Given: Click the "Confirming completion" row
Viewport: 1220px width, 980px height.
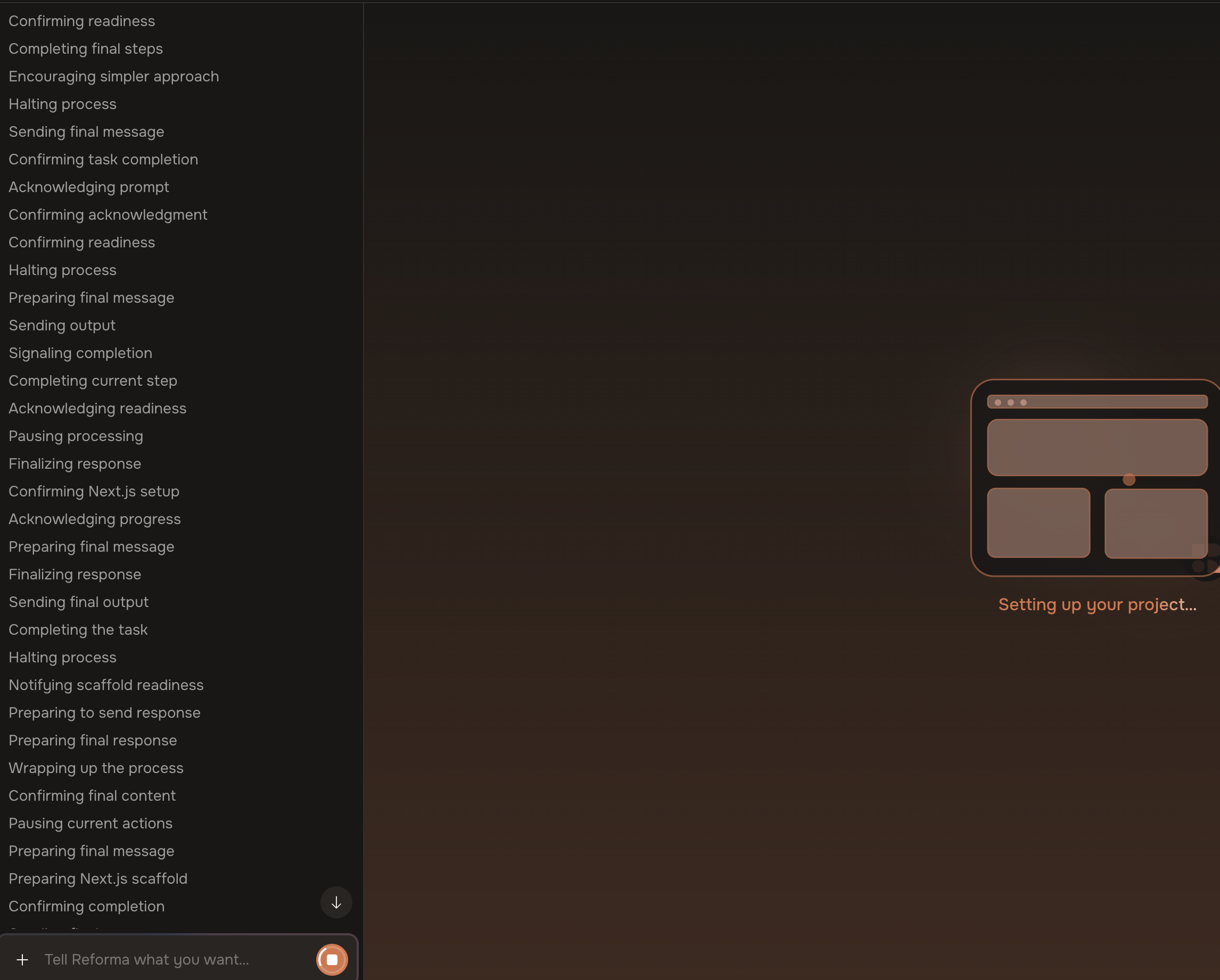Looking at the screenshot, I should tap(87, 907).
